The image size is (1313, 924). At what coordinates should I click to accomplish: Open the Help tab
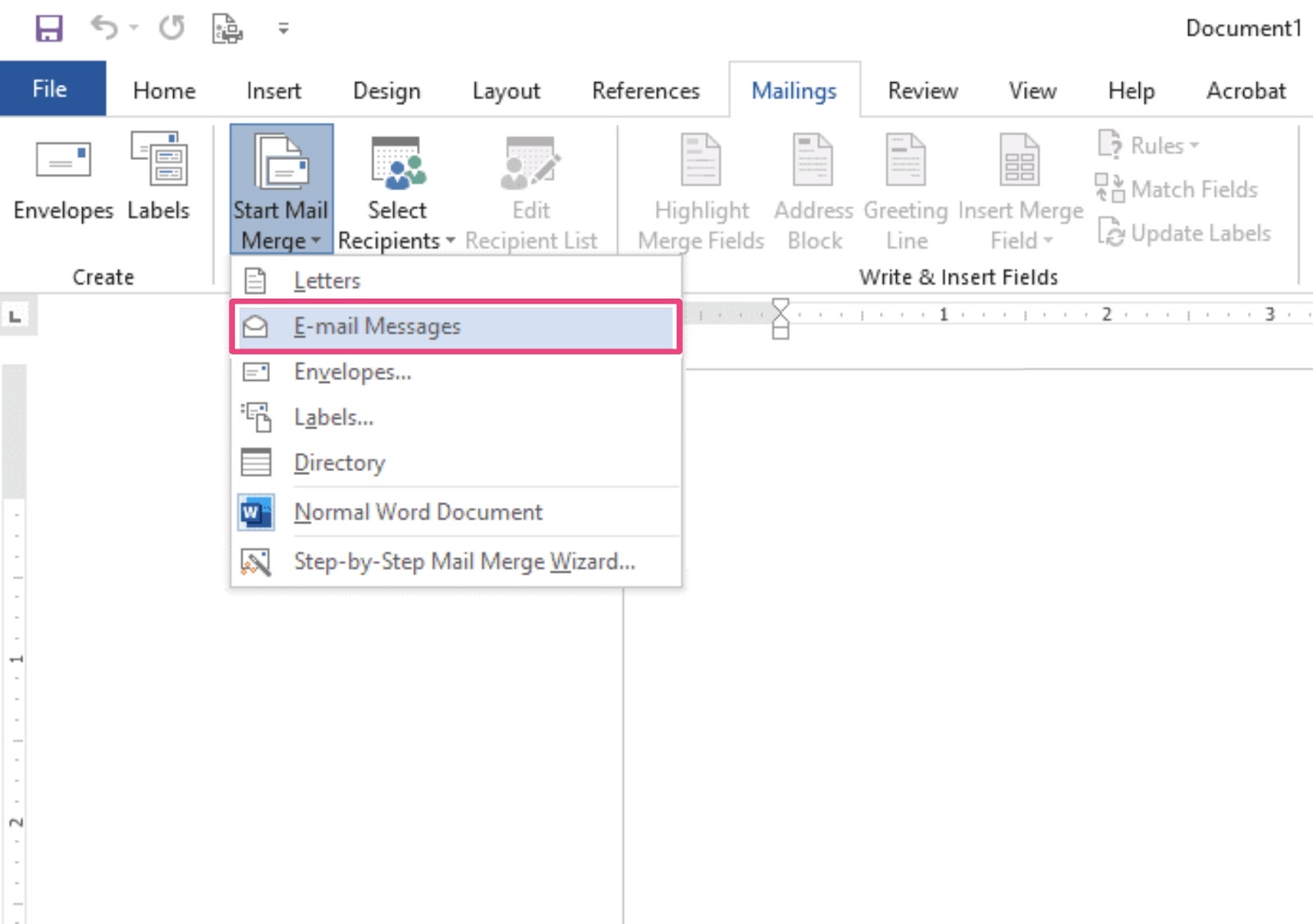(x=1131, y=90)
